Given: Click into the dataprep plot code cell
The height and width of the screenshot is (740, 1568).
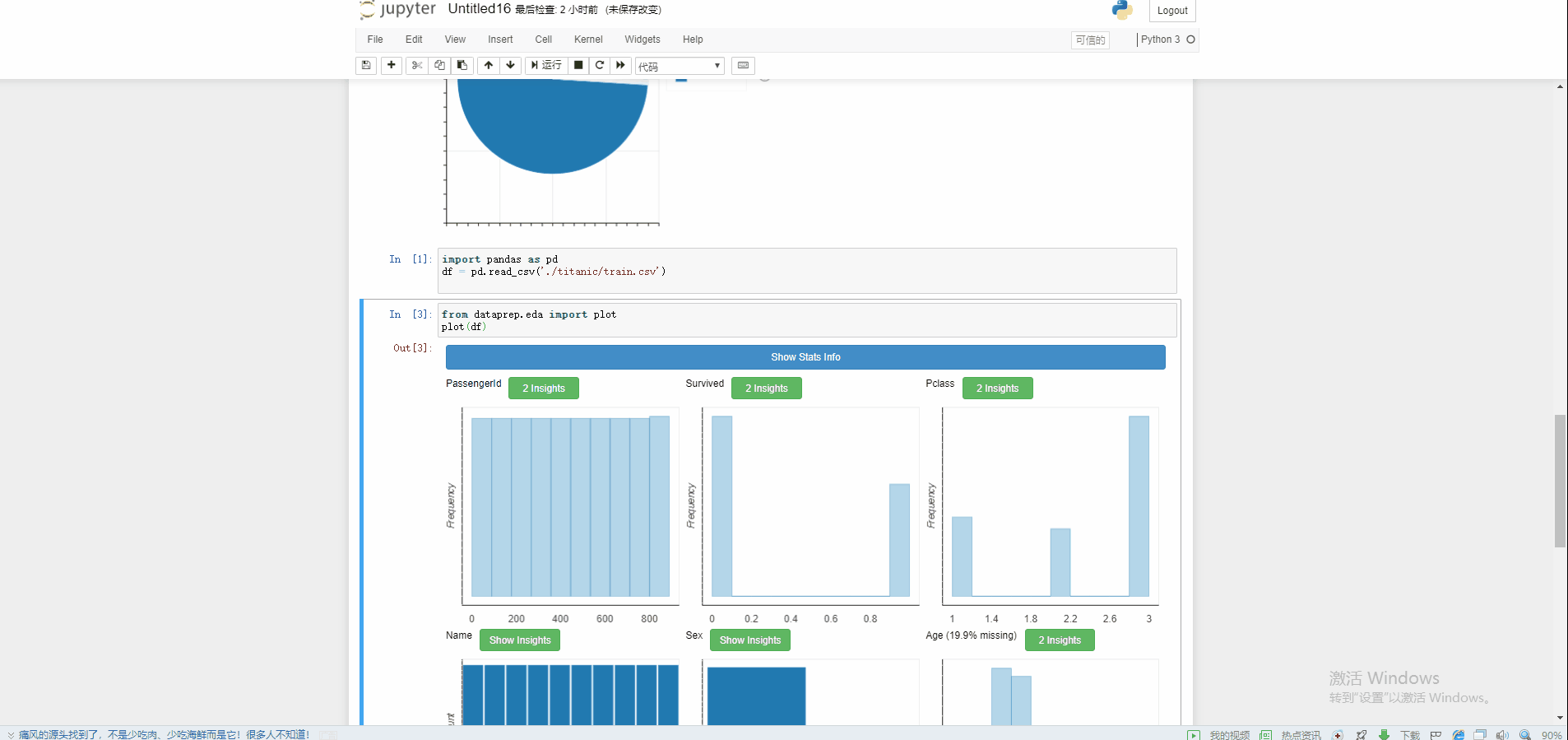Looking at the screenshot, I should tap(807, 320).
